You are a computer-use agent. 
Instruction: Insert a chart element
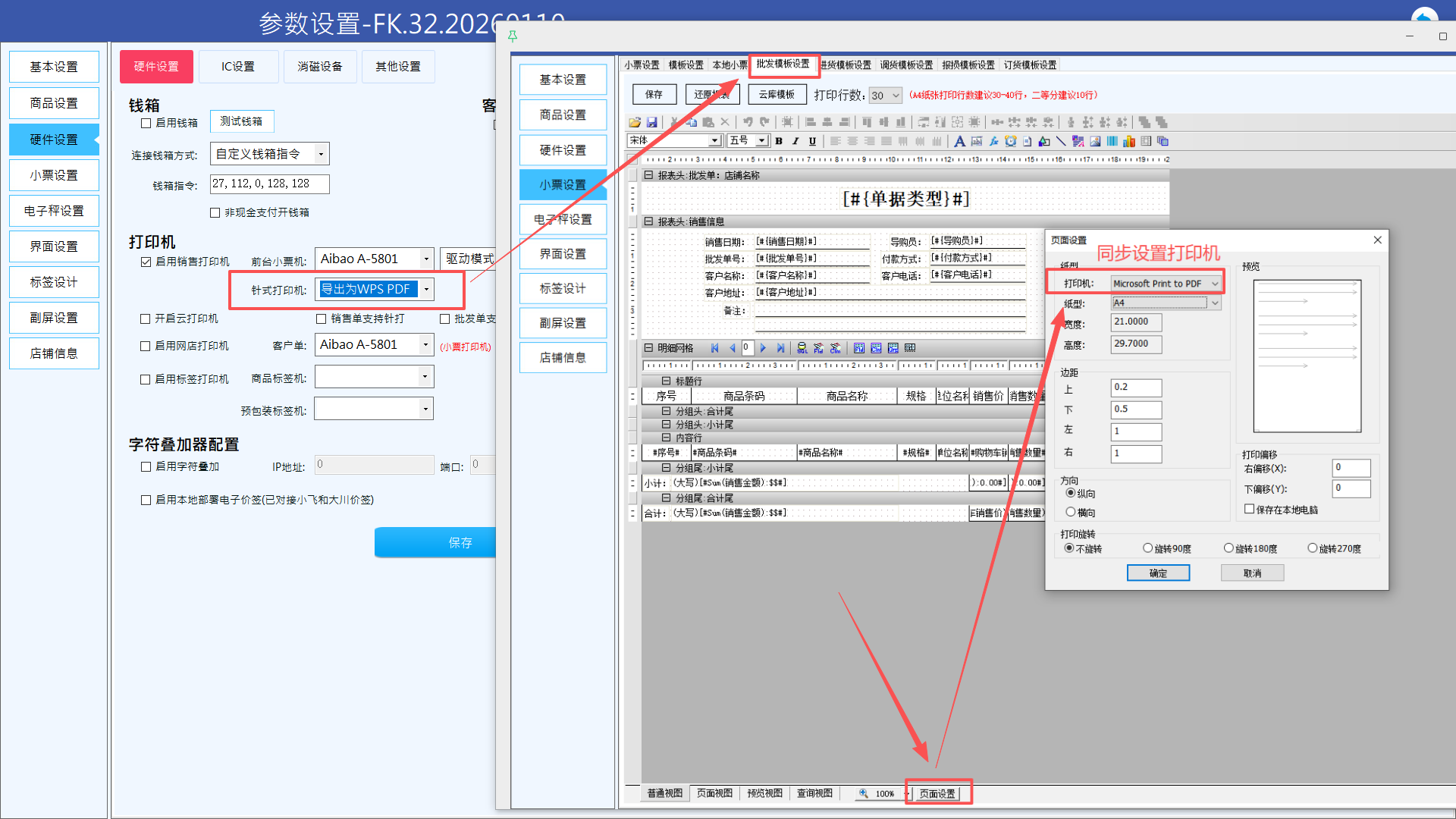click(x=1129, y=141)
